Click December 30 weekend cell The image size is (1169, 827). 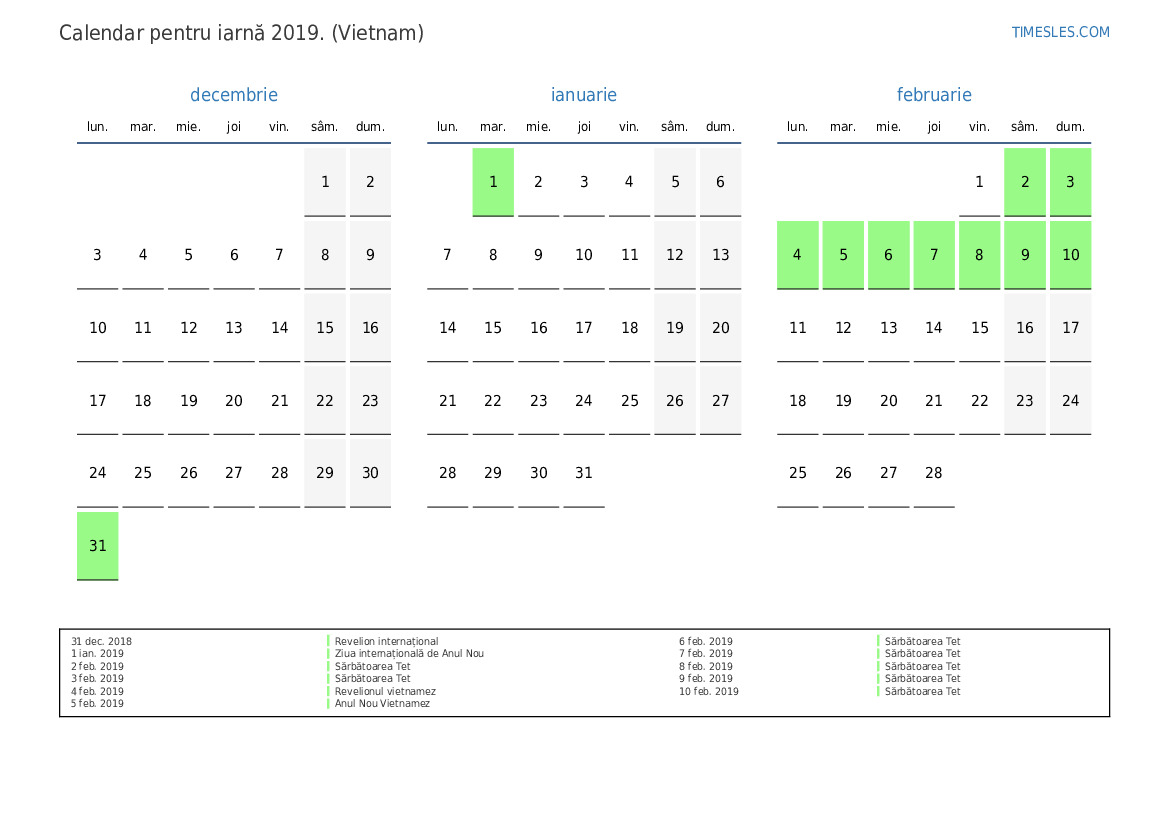click(x=371, y=473)
